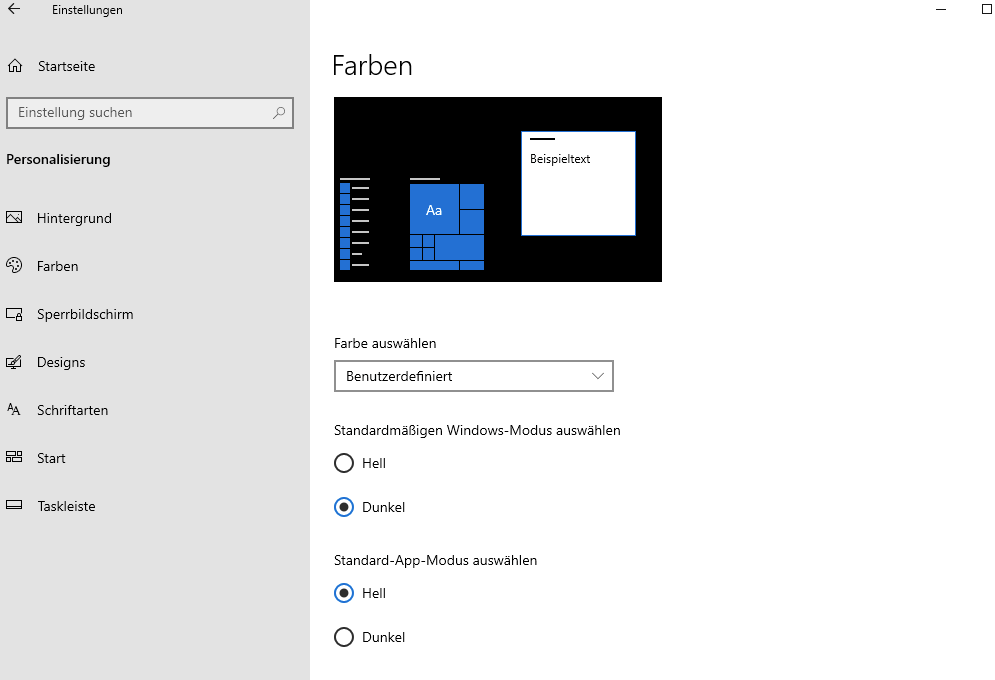This screenshot has width=995, height=680.
Task: Click the Farbe auswählen label
Action: [x=385, y=343]
